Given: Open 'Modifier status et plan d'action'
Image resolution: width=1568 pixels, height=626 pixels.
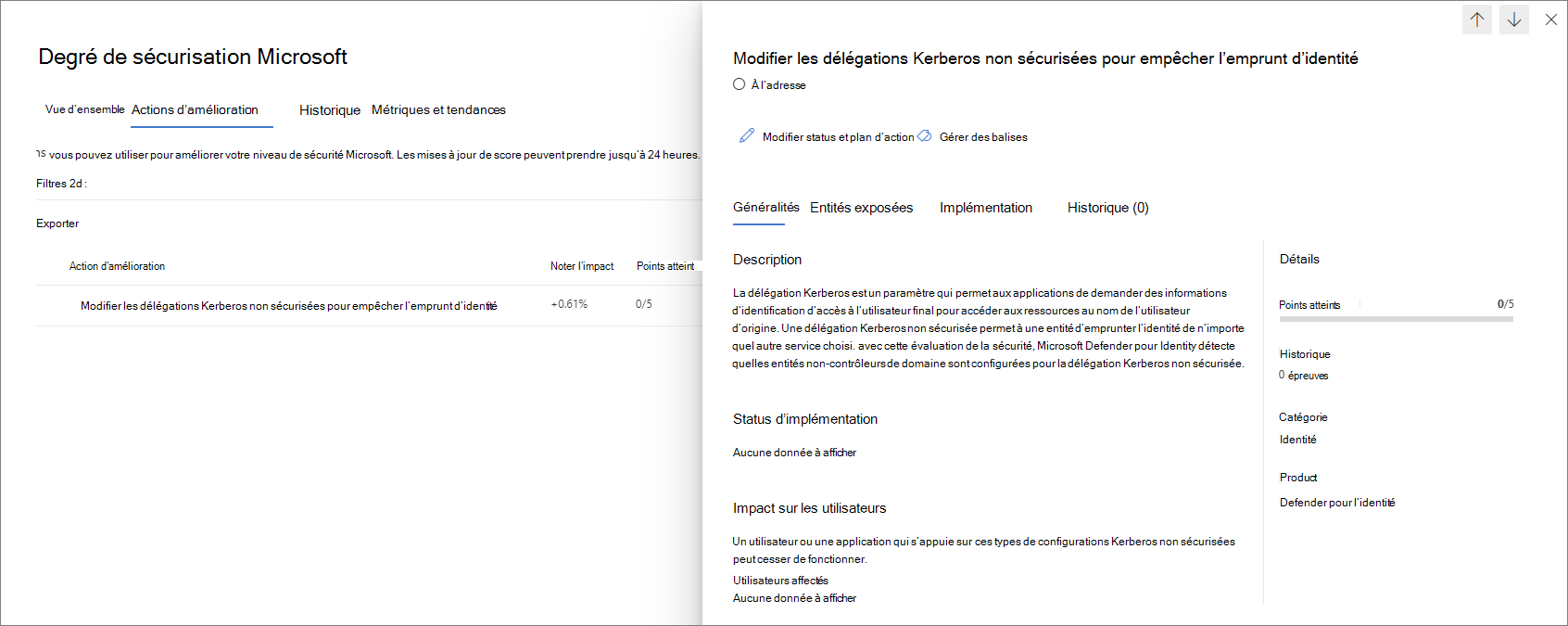Looking at the screenshot, I should pos(838,136).
